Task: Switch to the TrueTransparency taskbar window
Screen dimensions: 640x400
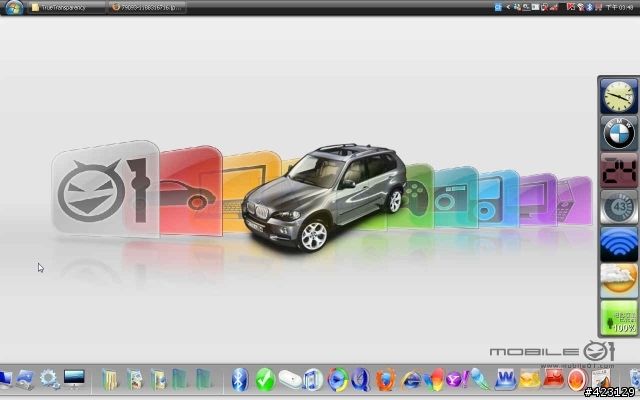Action: coord(66,7)
